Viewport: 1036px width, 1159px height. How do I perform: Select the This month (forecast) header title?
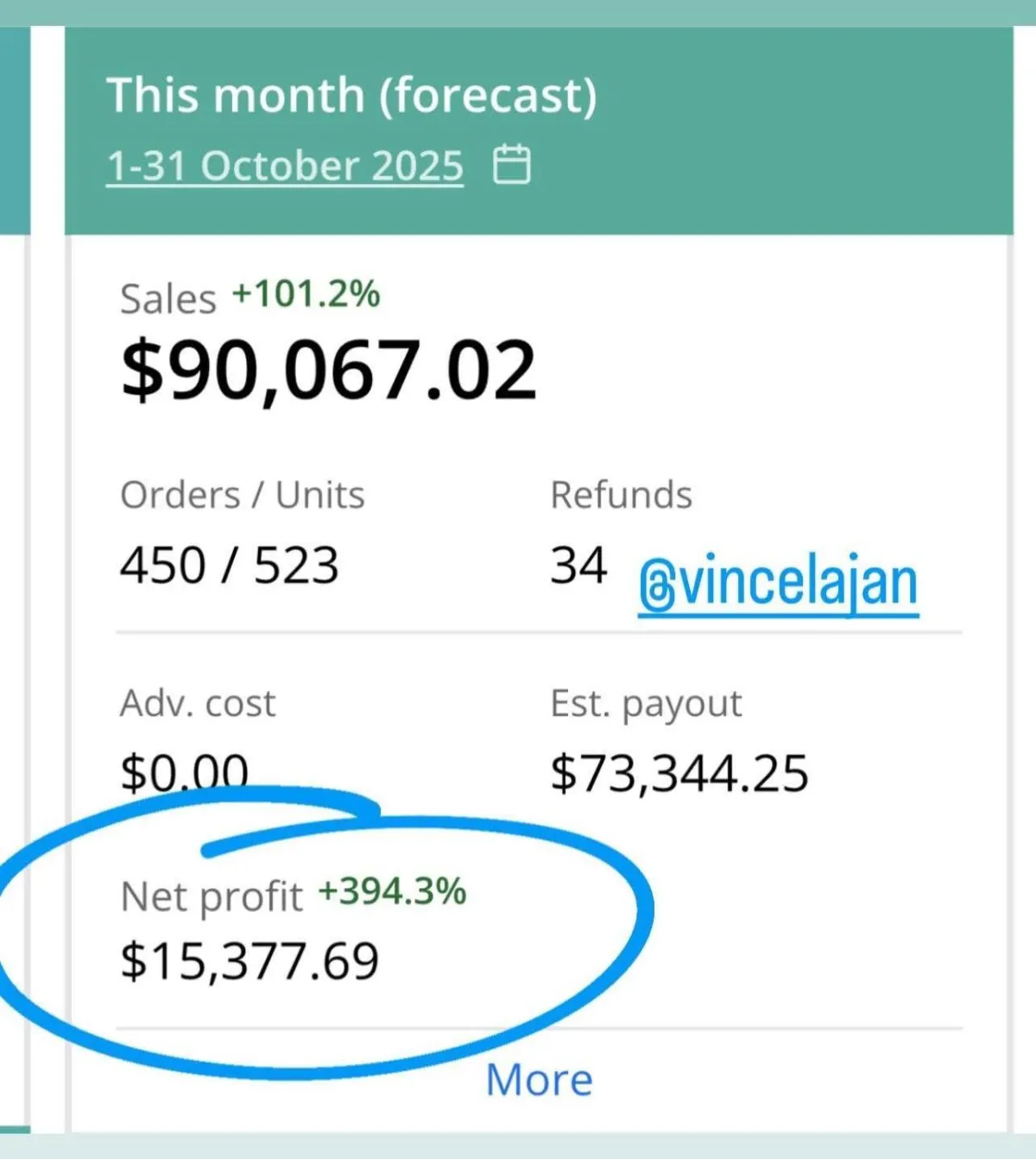pos(351,95)
